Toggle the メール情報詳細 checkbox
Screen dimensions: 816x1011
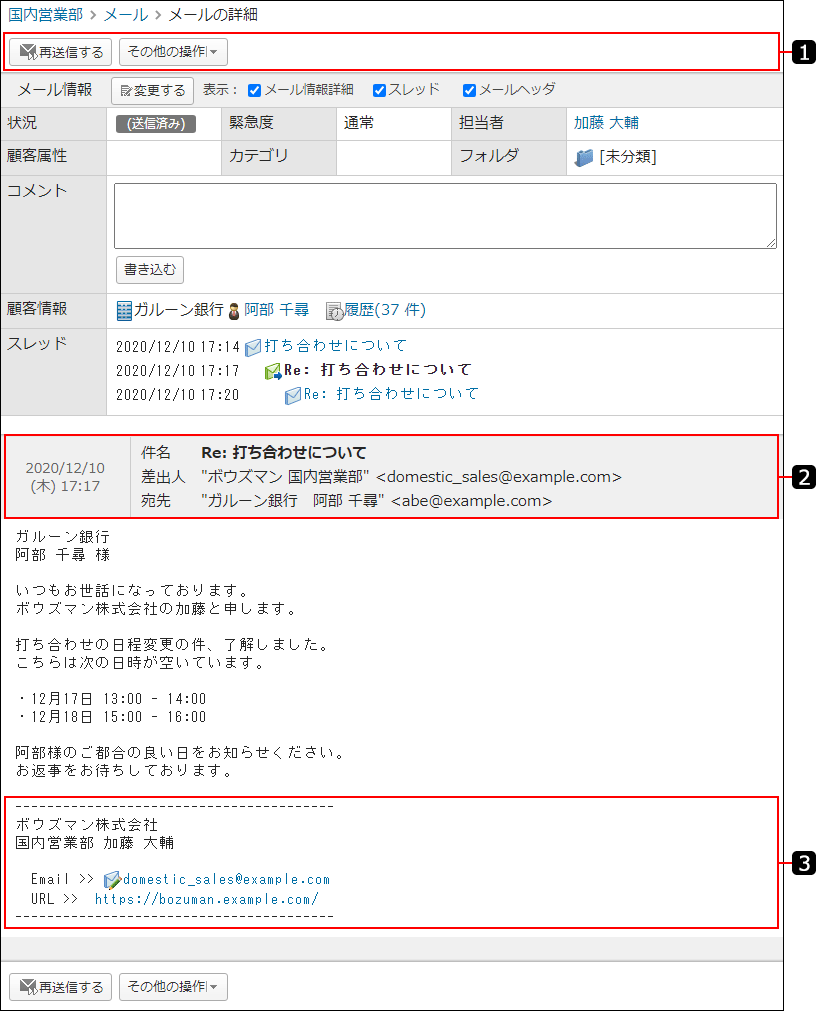click(255, 90)
